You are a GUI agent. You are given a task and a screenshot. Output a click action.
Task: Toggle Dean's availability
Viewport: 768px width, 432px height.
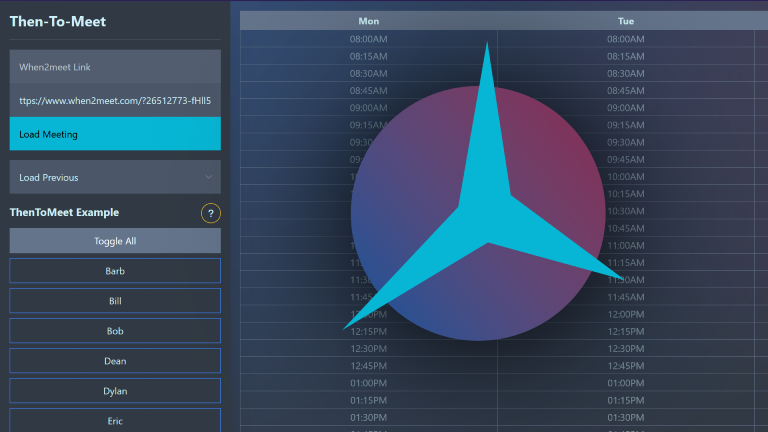[115, 361]
